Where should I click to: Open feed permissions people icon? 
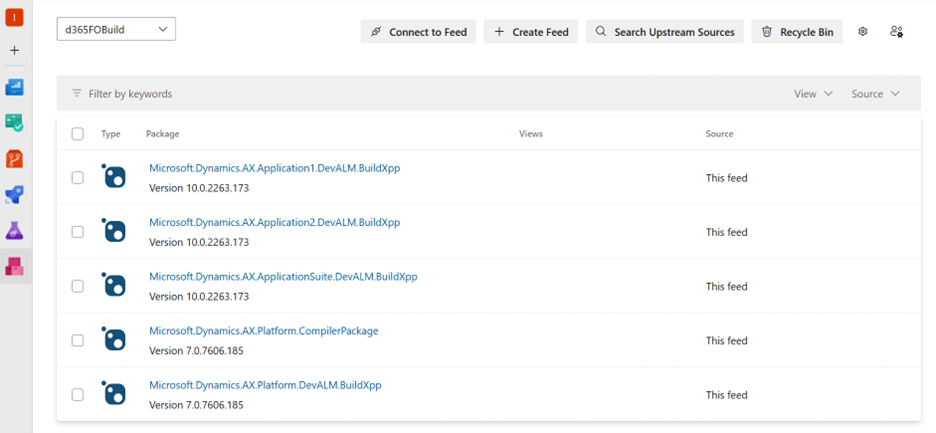(x=896, y=32)
